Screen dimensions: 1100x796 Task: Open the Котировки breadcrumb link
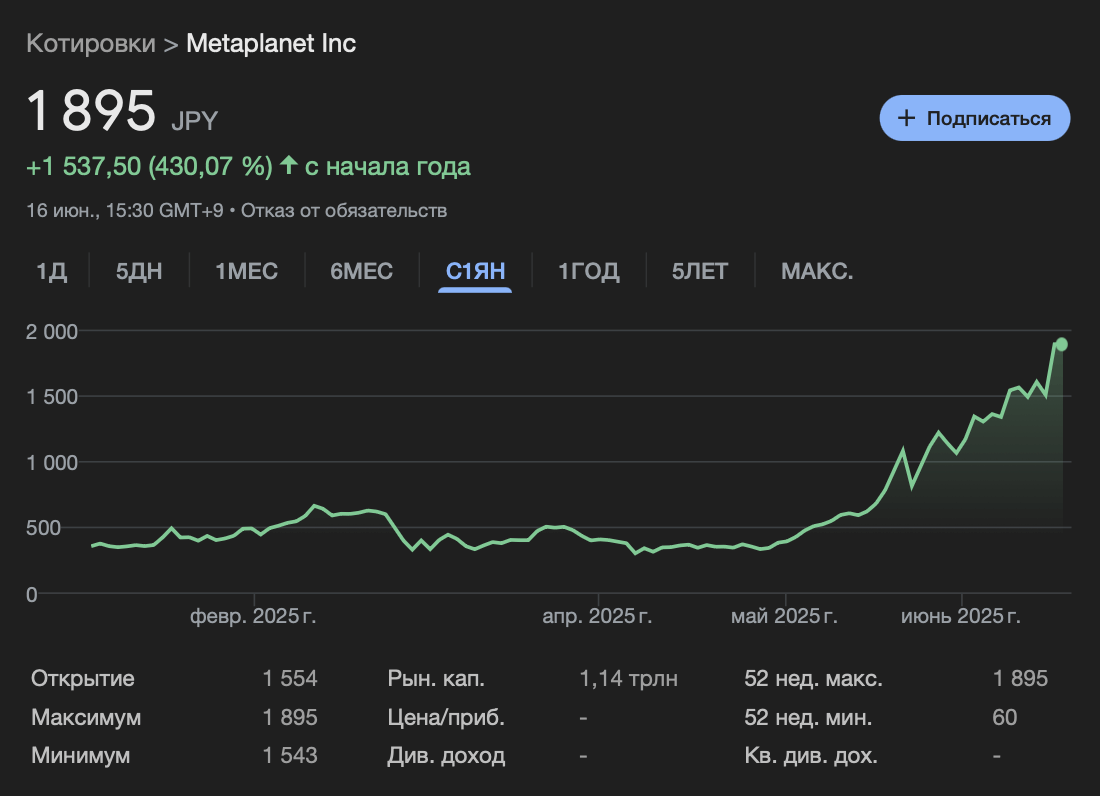pos(90,43)
